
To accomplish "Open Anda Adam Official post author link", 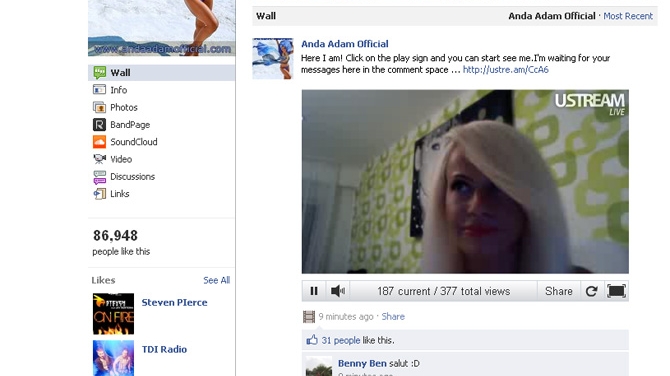I will click(x=345, y=44).
